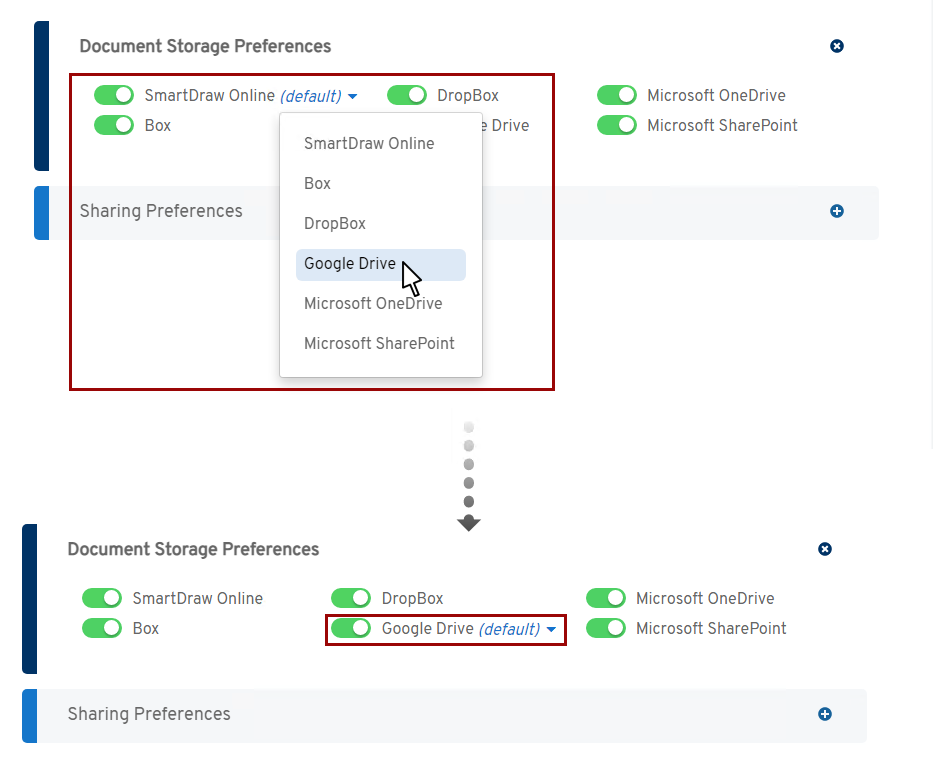Click Sharing Preferences header below Google Drive default

pos(149,714)
